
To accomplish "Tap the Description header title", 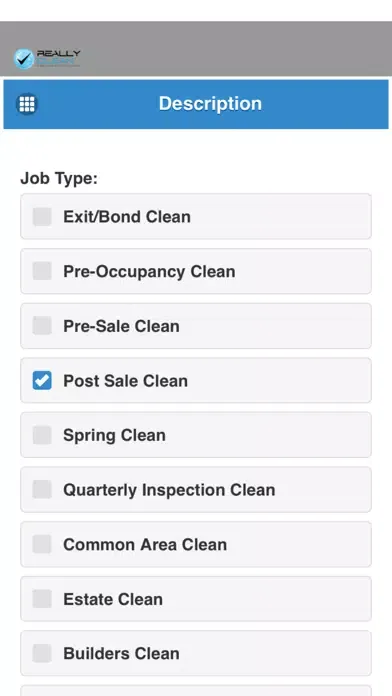I will (210, 103).
